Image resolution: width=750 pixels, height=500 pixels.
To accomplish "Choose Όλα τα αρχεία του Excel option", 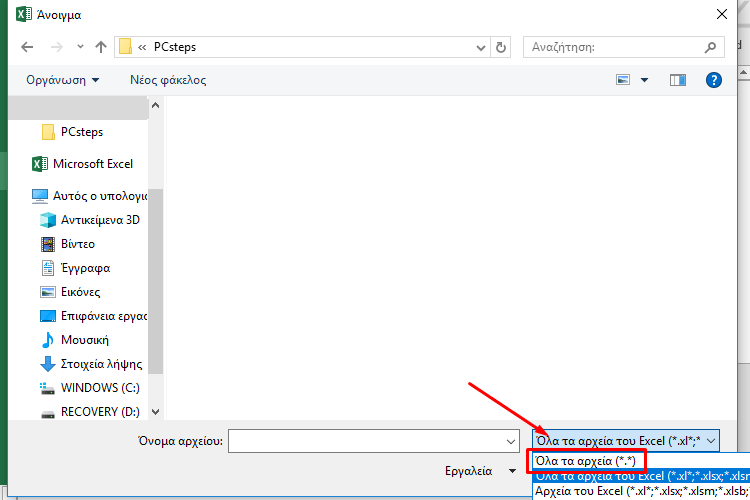I will point(641,476).
